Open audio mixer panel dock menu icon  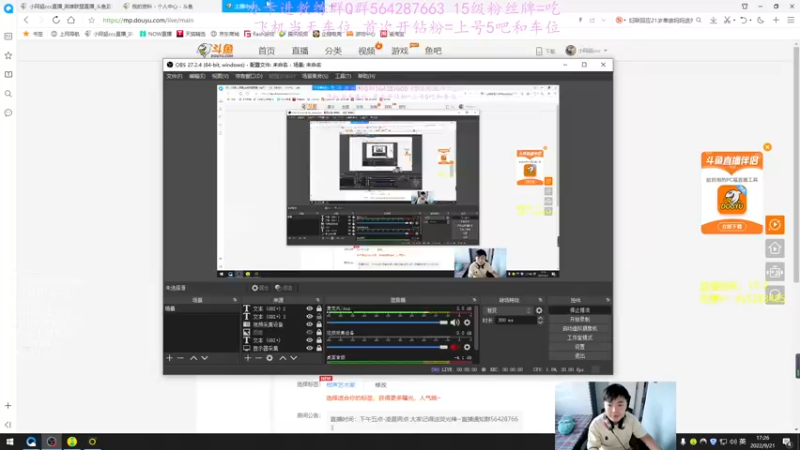(x=474, y=300)
